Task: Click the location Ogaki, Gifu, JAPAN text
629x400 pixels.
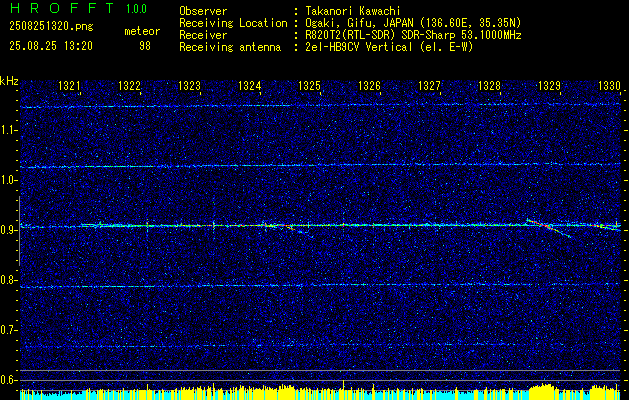Action: click(x=413, y=23)
